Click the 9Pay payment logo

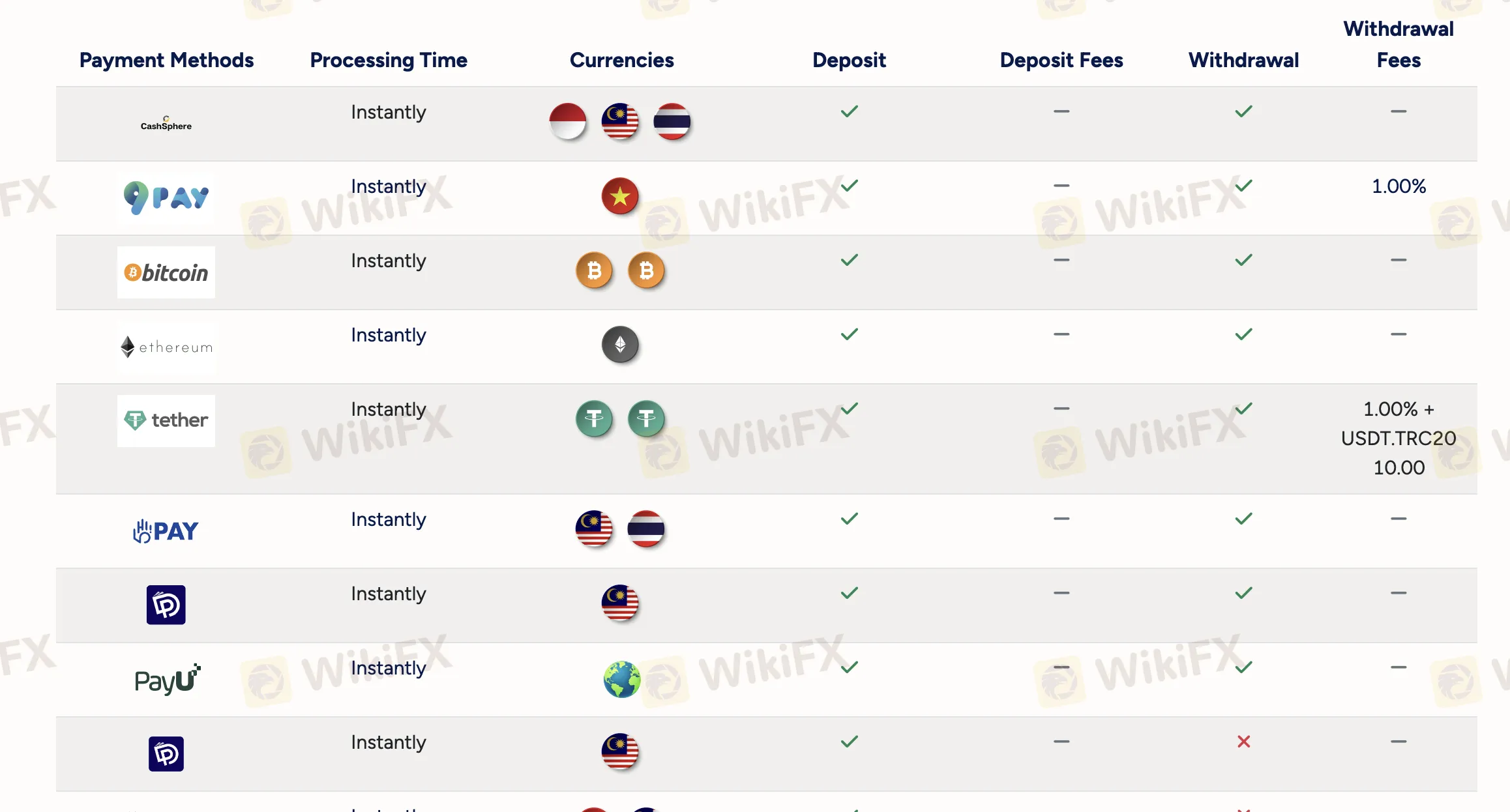(166, 197)
